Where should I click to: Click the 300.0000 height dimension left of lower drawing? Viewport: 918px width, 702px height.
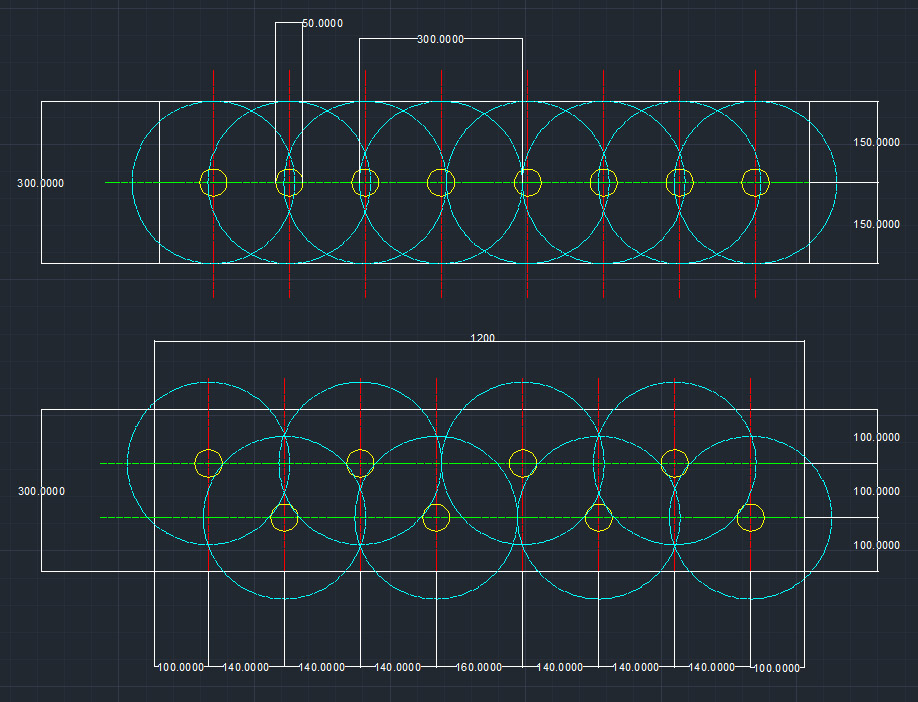pos(41,491)
